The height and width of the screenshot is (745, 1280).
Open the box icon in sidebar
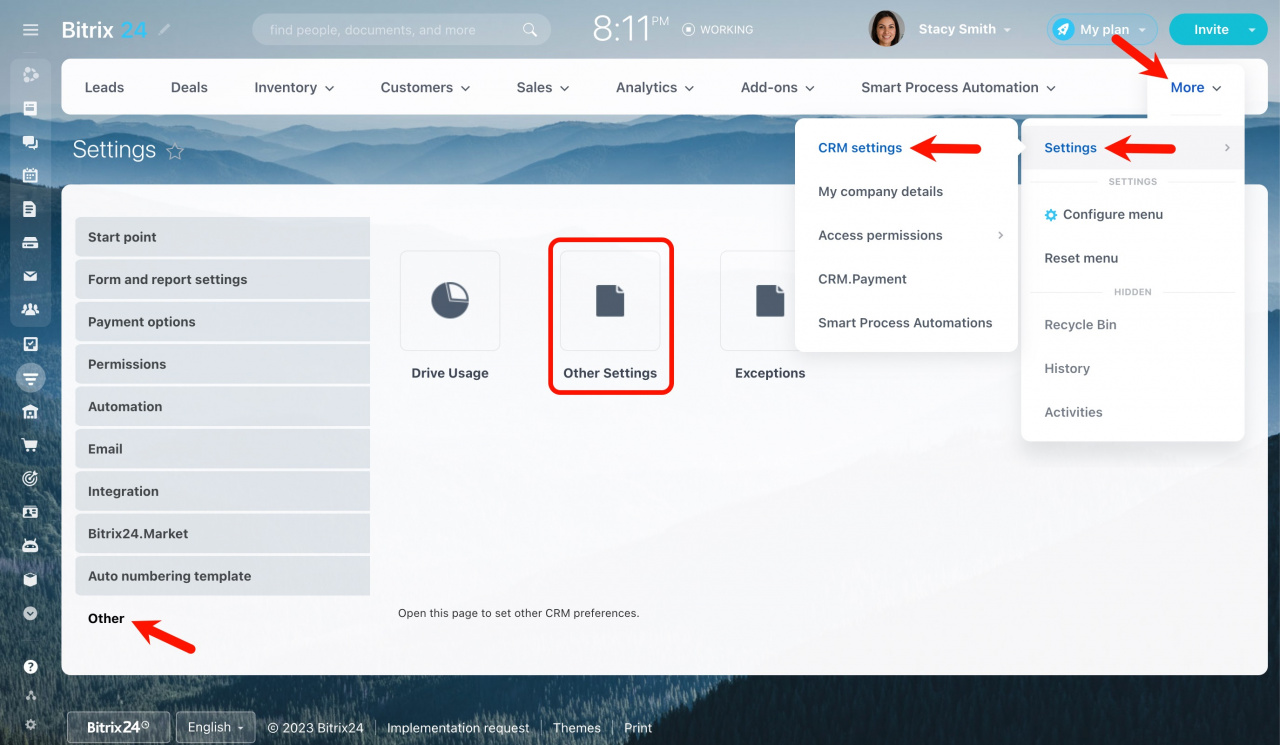(31, 580)
